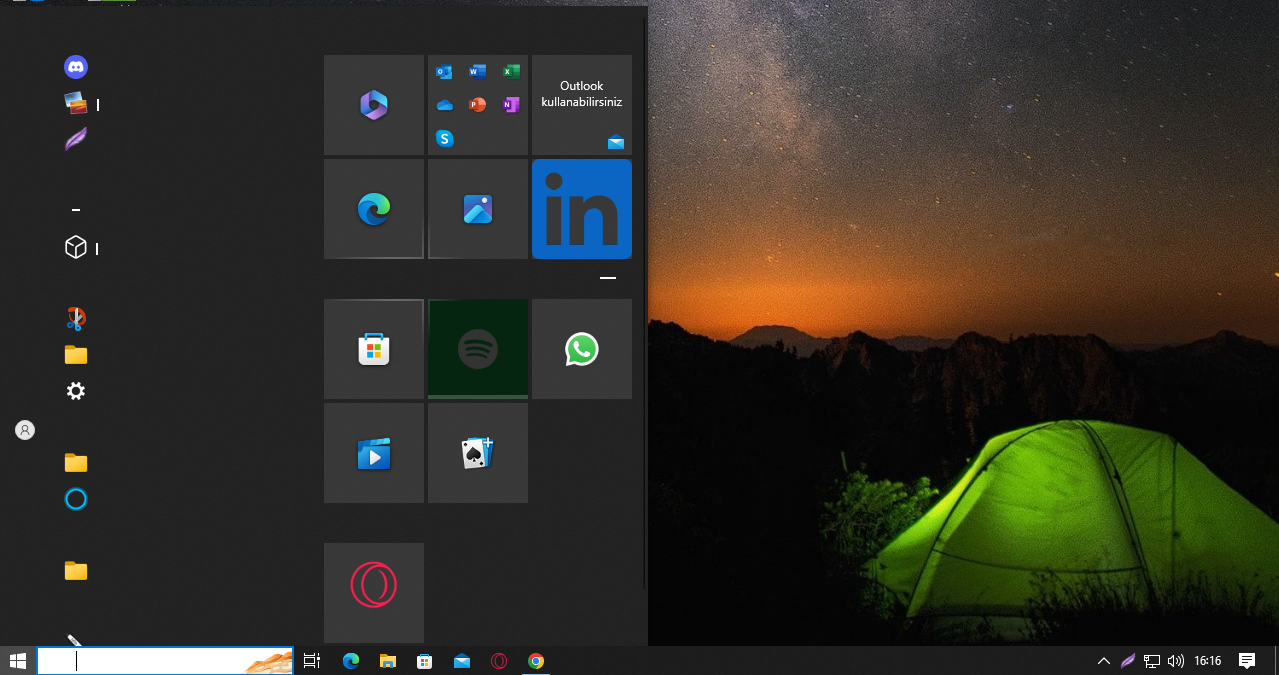Open the volume speaker tray icon
Screen dimensions: 1279x675
click(1176, 660)
